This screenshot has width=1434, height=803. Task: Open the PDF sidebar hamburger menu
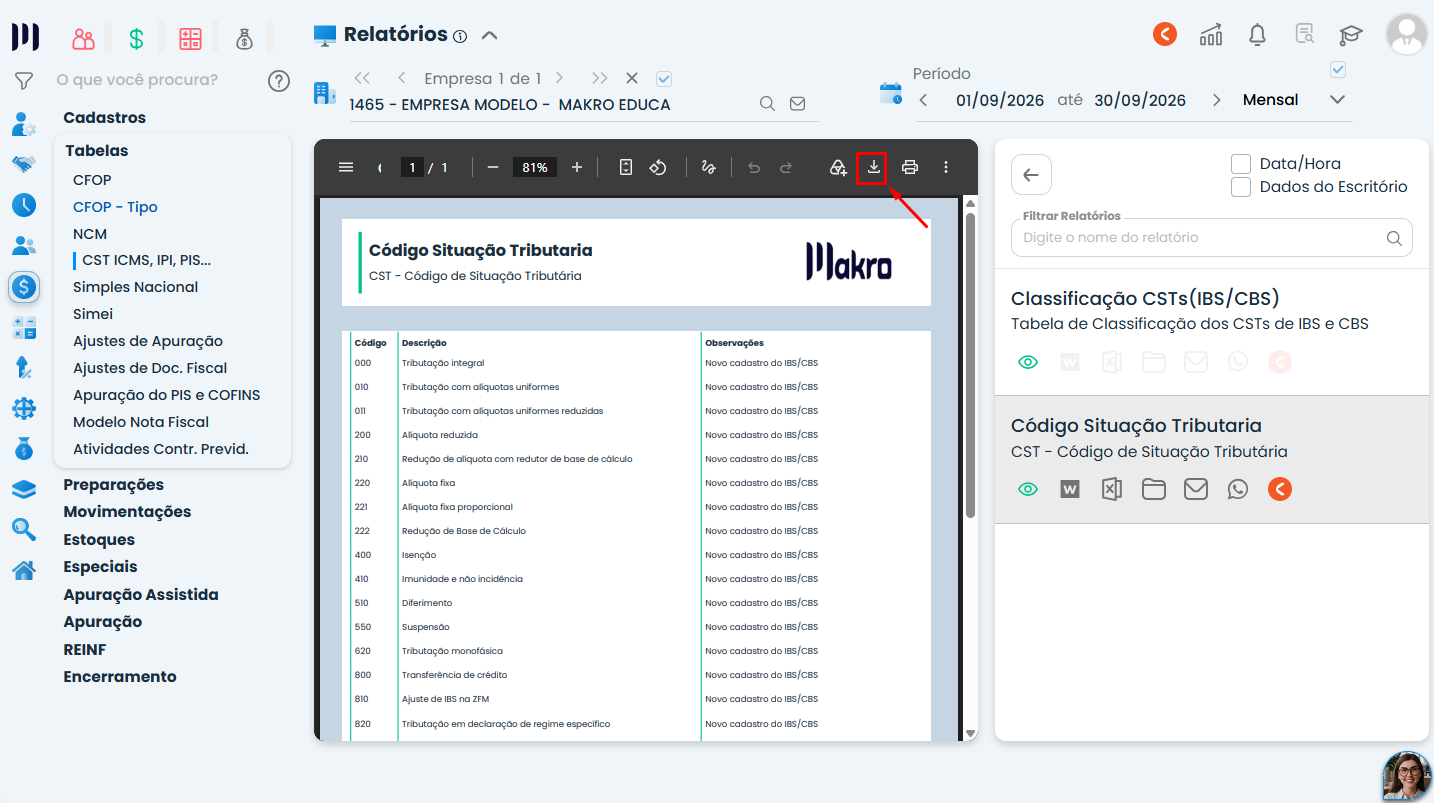pyautogui.click(x=346, y=168)
